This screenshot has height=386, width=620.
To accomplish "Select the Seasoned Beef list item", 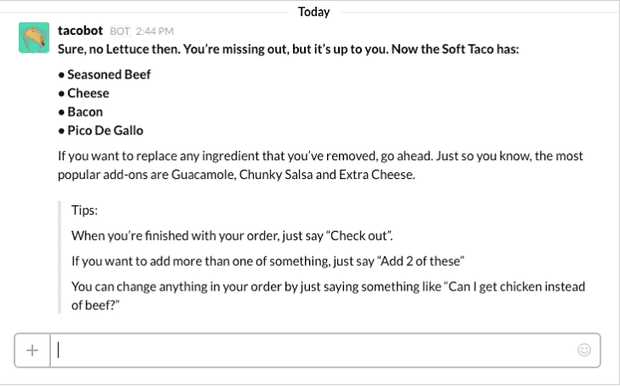I will (104, 74).
